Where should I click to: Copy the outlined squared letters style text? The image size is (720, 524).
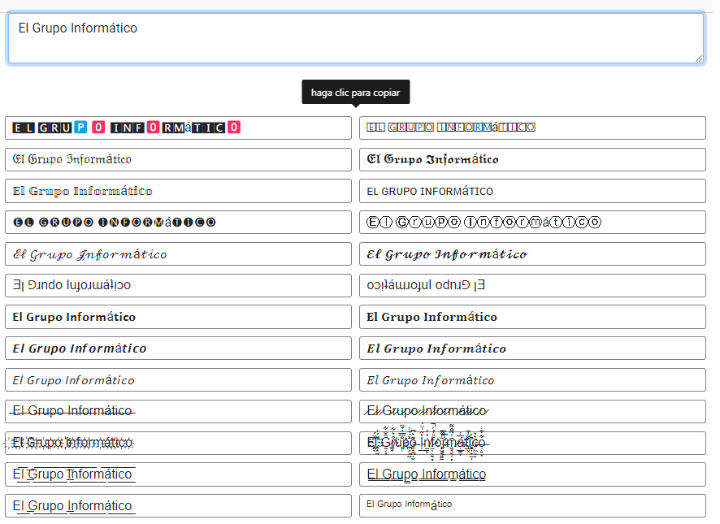[x=532, y=128]
